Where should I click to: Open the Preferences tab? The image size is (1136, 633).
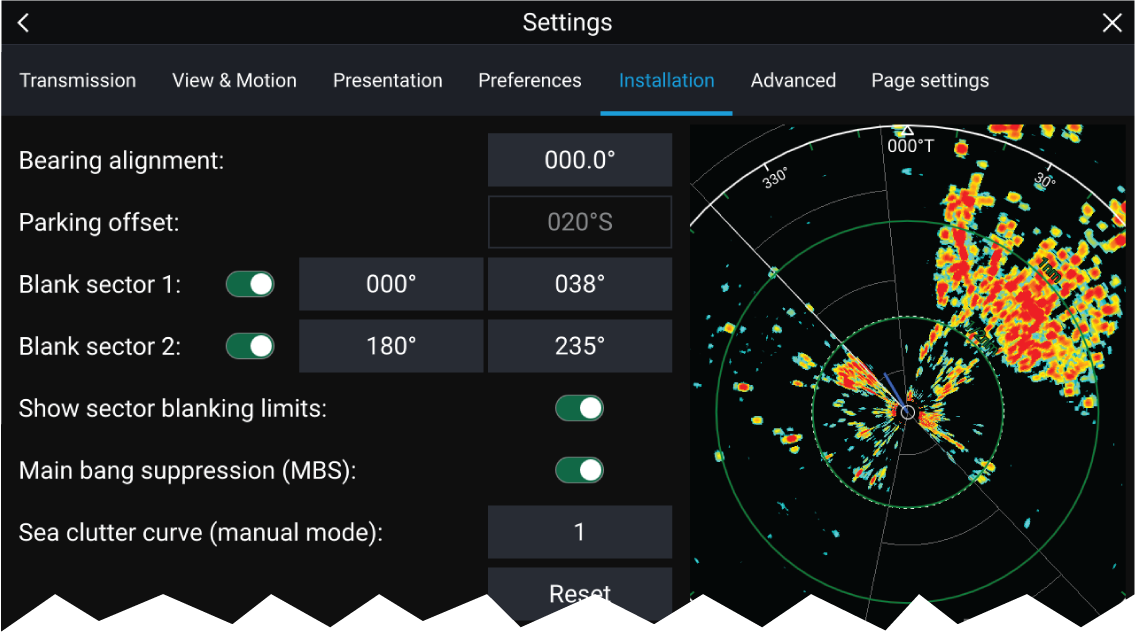[529, 81]
